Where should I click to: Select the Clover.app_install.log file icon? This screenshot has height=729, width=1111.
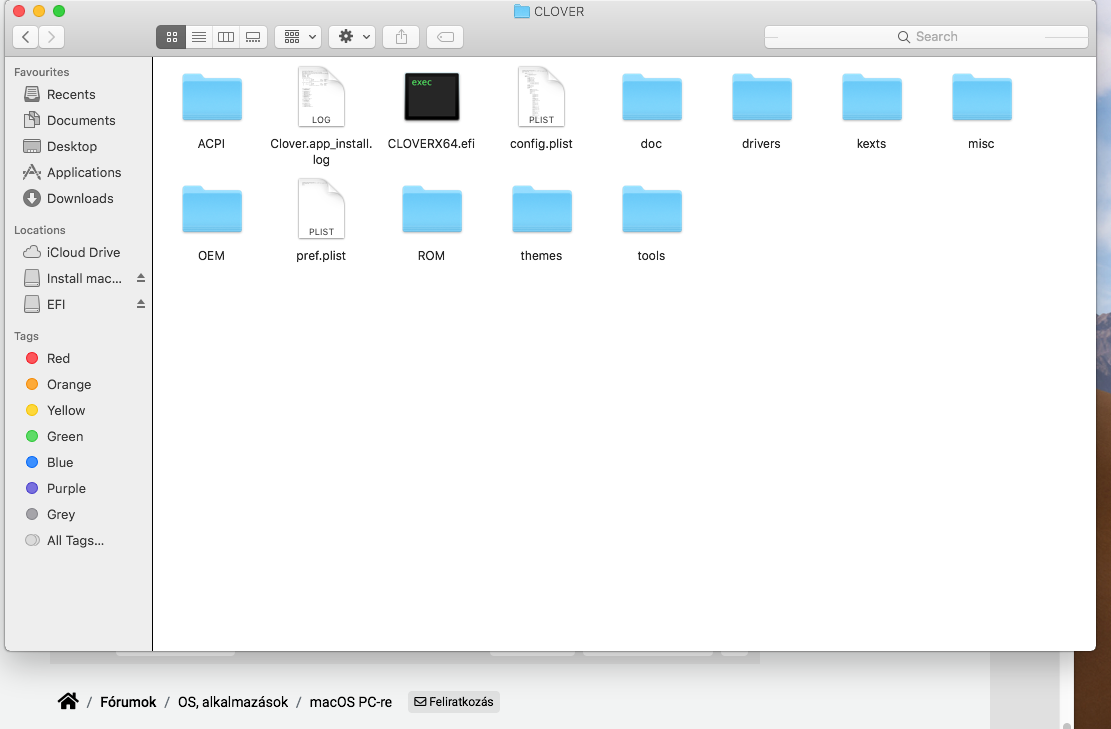point(321,97)
